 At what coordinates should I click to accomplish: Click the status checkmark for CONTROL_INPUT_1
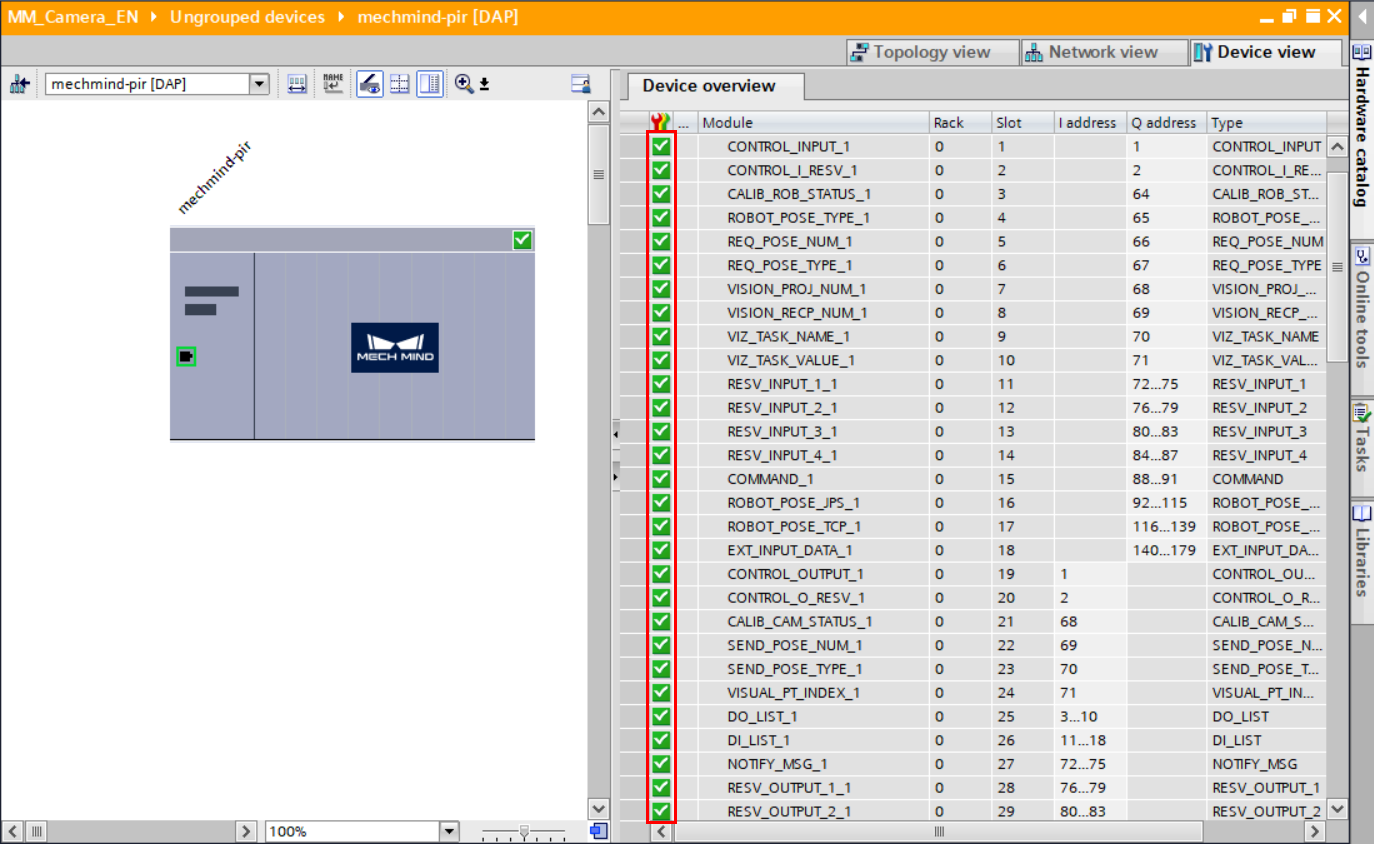(x=661, y=146)
